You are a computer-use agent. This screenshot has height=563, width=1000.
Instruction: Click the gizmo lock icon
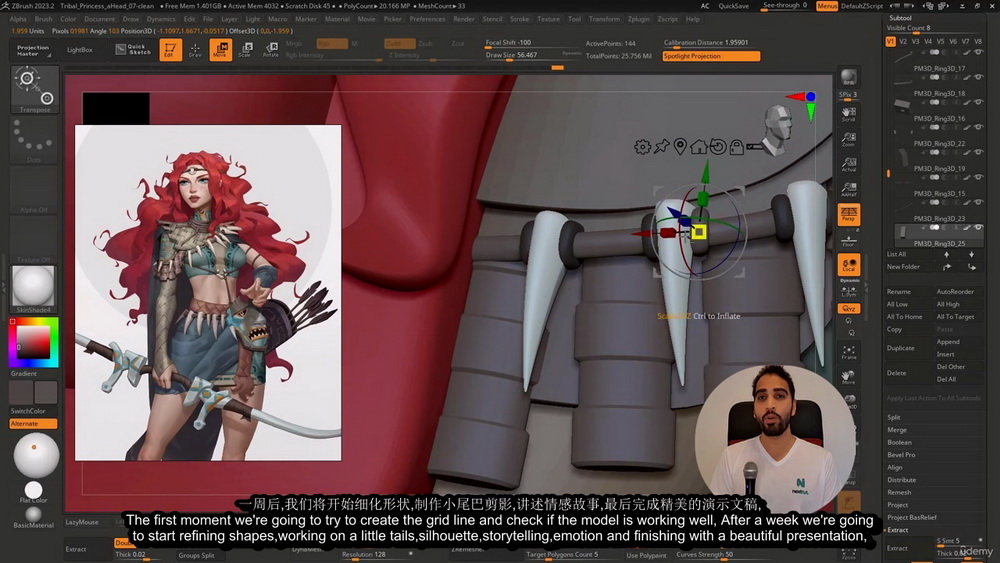pyautogui.click(x=737, y=147)
